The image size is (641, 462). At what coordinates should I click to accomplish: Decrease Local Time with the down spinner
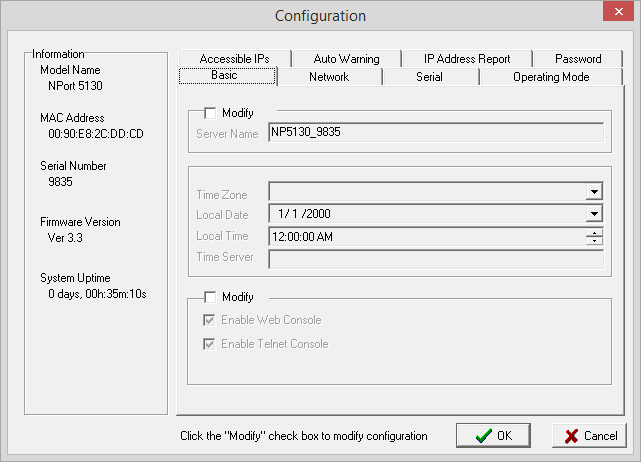tap(594, 241)
